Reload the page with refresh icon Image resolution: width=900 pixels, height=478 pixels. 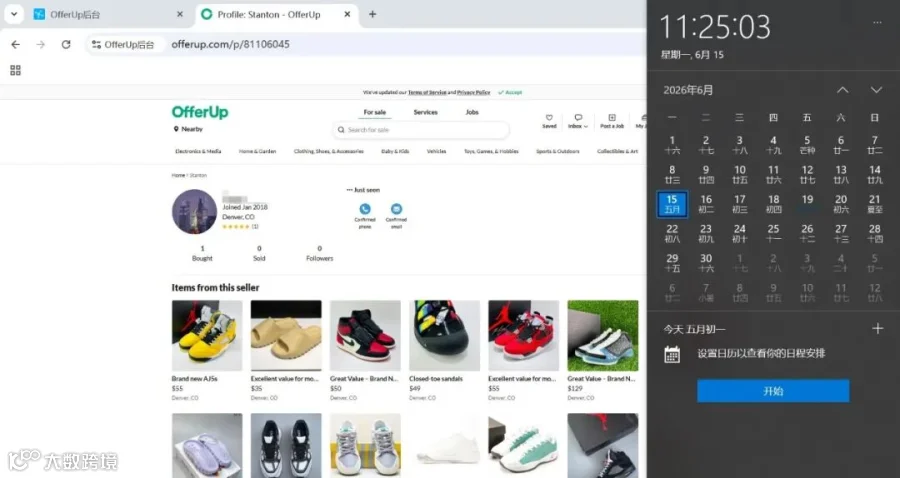click(x=66, y=44)
